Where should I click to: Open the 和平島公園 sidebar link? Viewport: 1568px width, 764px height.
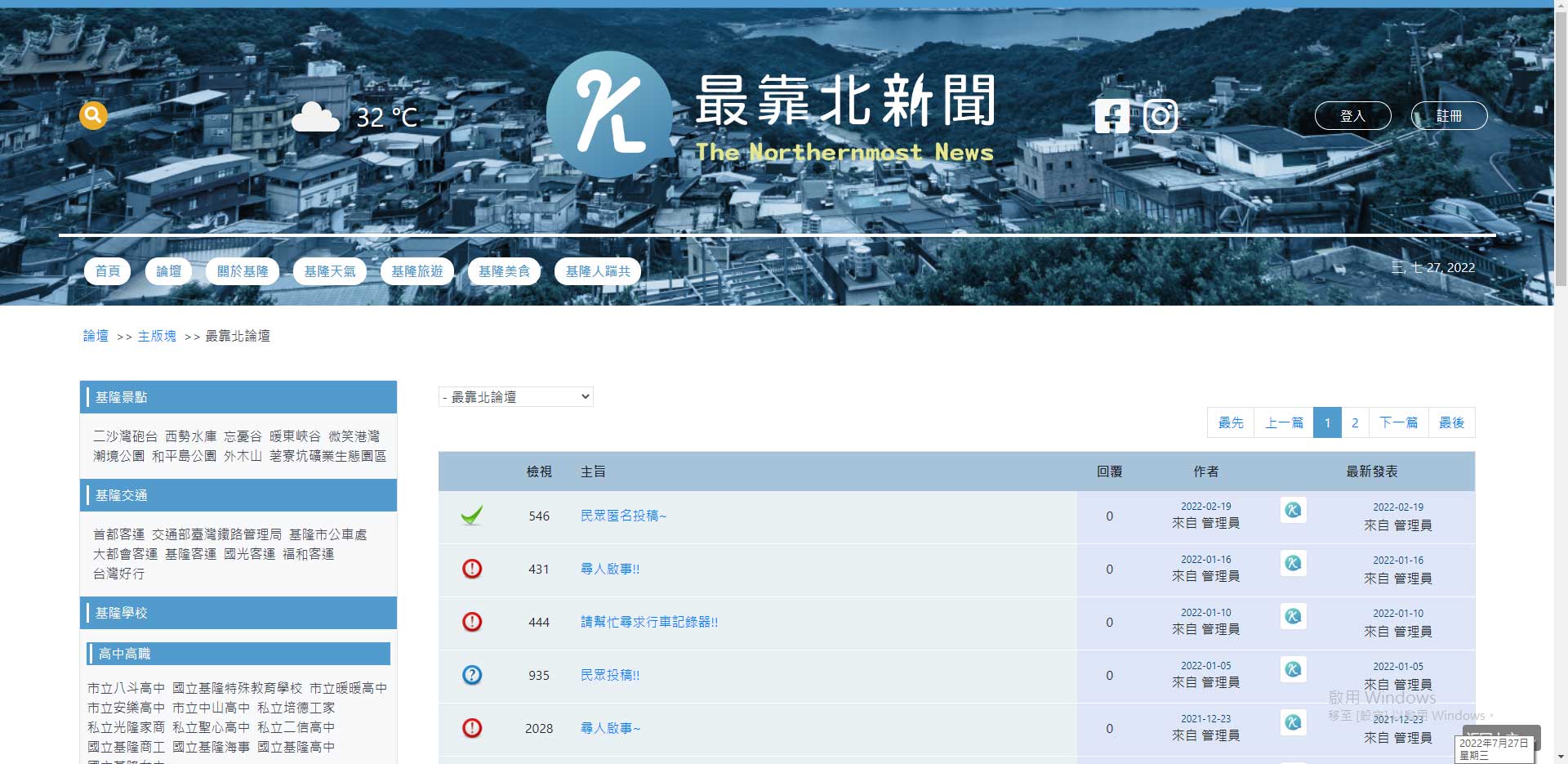click(x=184, y=456)
